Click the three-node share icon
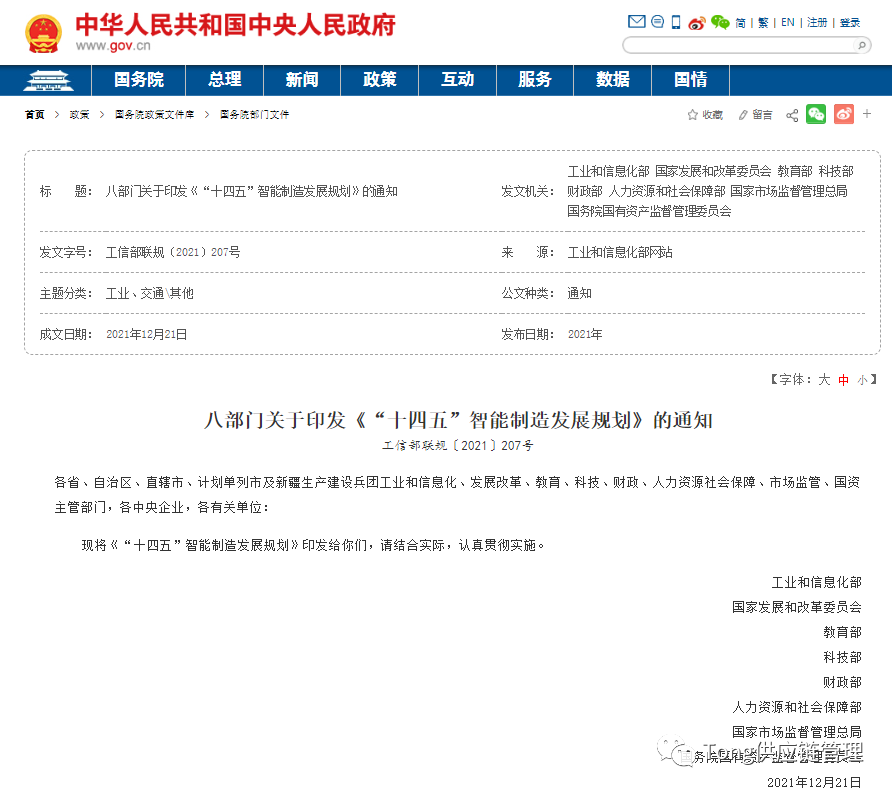 [x=792, y=115]
